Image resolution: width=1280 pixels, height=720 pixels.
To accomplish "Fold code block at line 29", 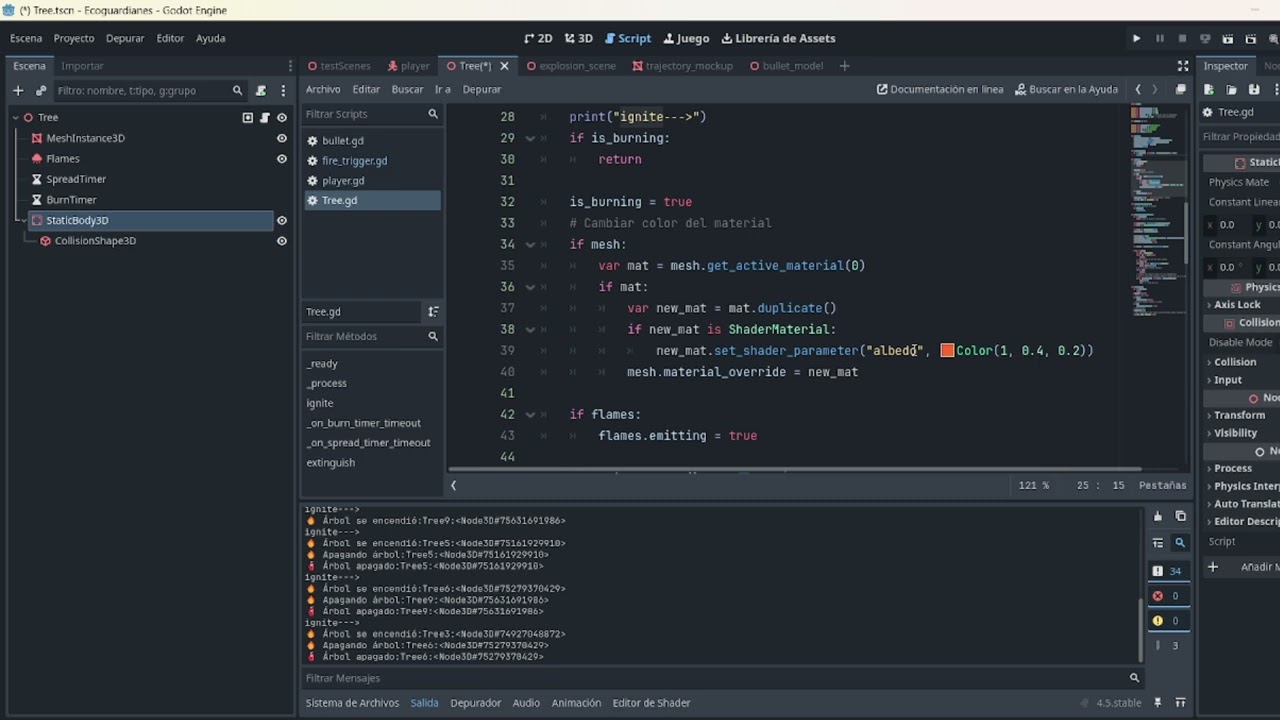I will click(x=530, y=138).
